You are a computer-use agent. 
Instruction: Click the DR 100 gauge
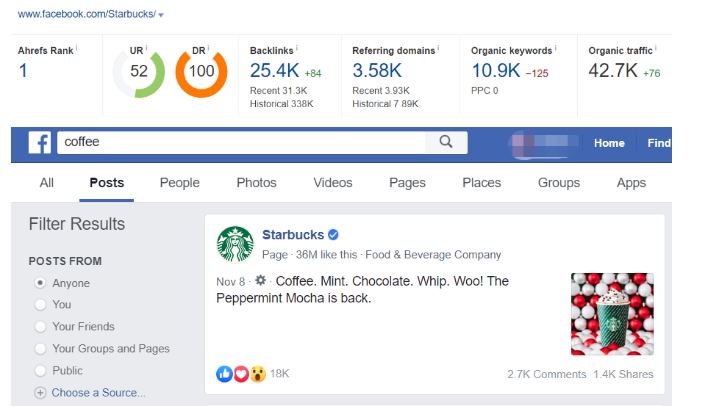(201, 71)
